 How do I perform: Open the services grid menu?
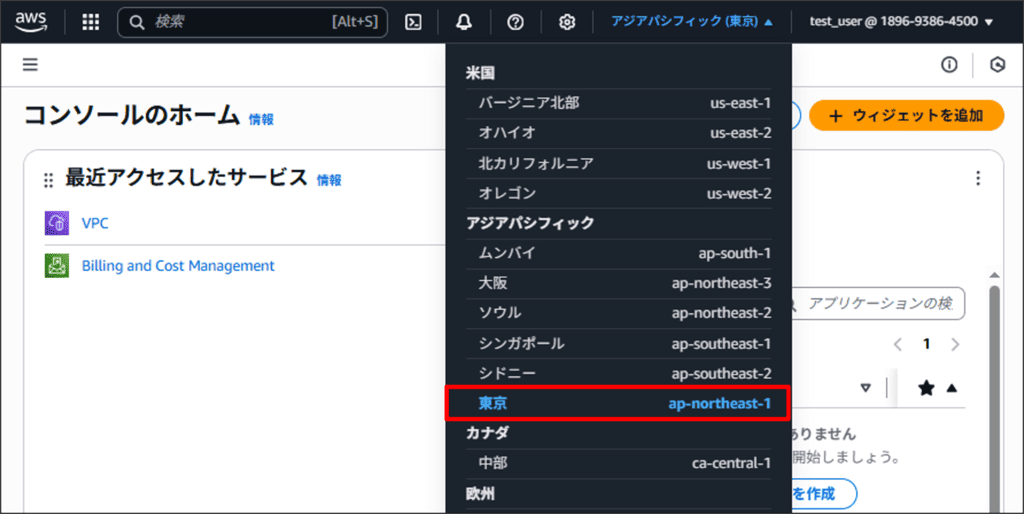[x=91, y=22]
